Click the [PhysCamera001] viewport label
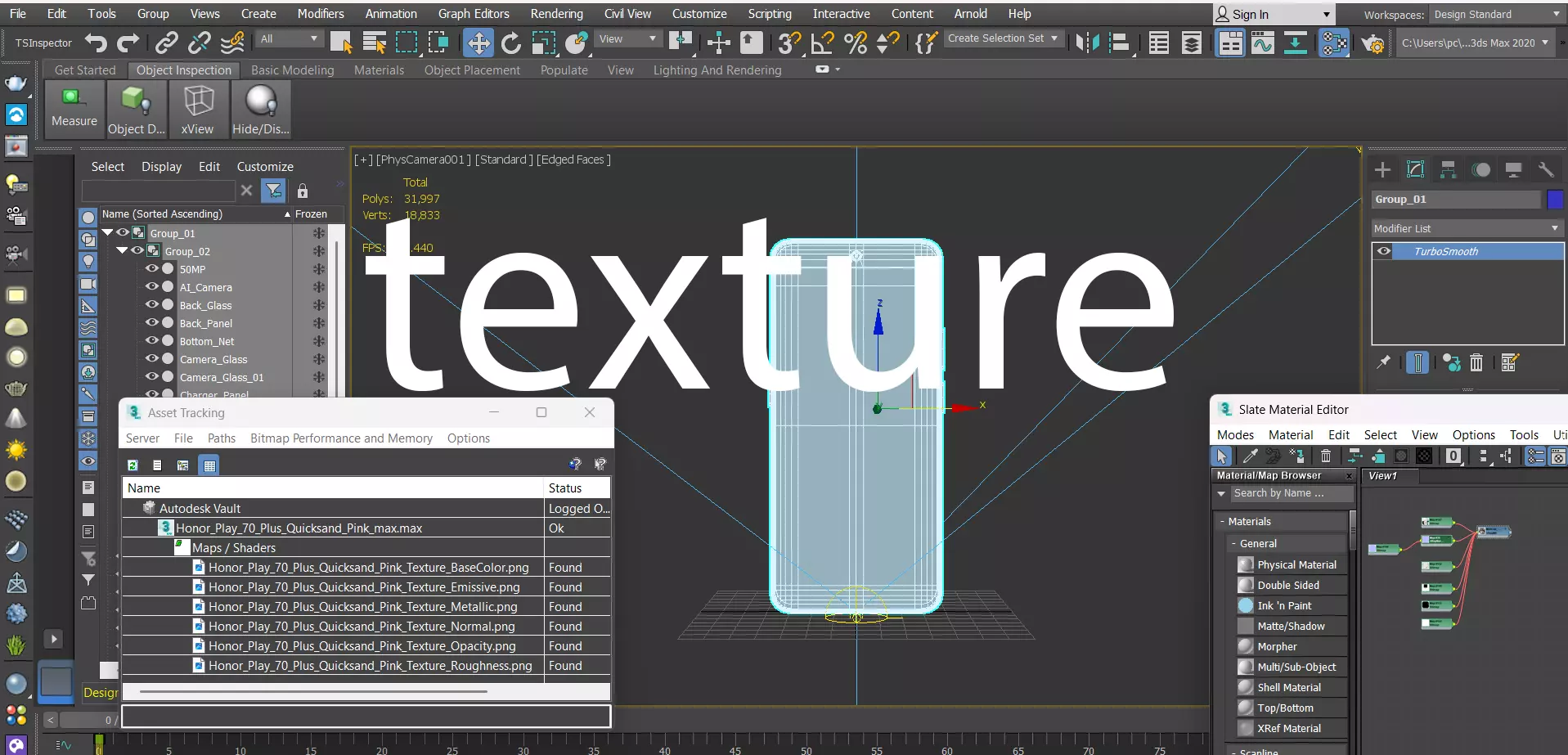This screenshot has height=755, width=1568. 424,160
